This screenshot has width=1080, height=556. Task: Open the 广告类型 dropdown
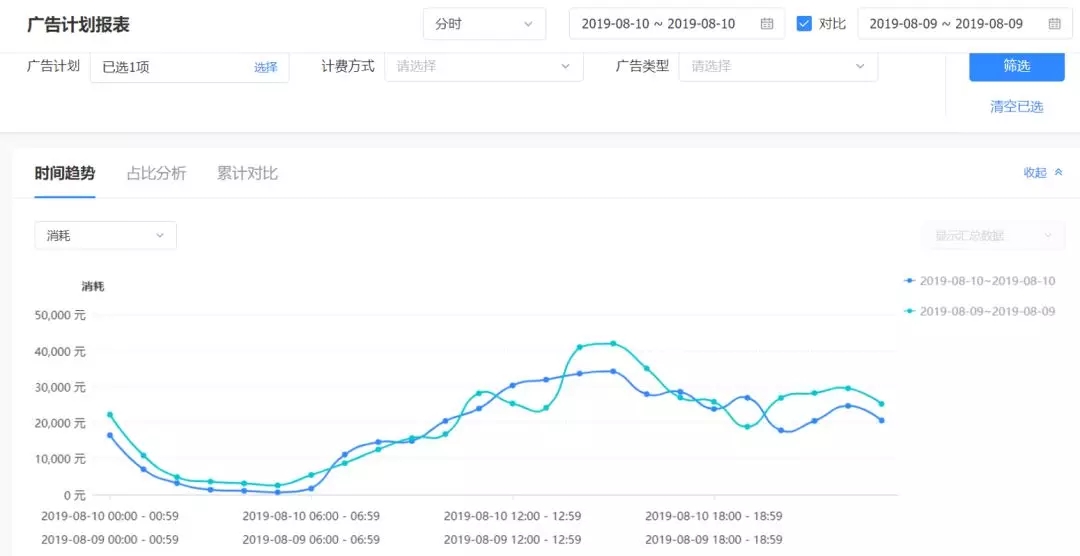(x=778, y=67)
